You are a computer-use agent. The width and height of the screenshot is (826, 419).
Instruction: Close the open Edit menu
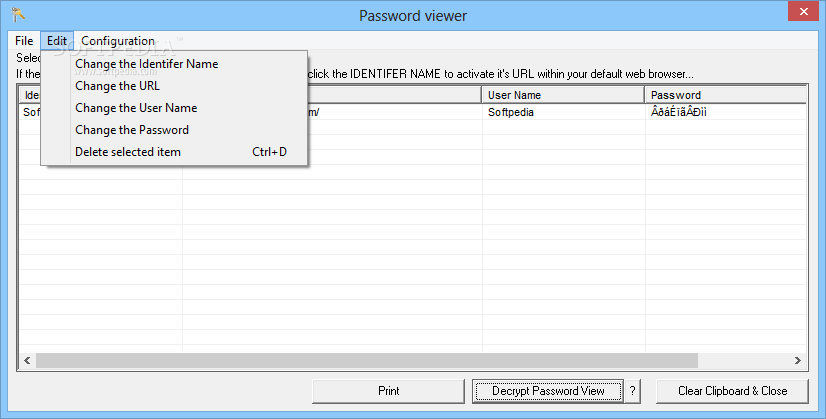click(x=57, y=41)
